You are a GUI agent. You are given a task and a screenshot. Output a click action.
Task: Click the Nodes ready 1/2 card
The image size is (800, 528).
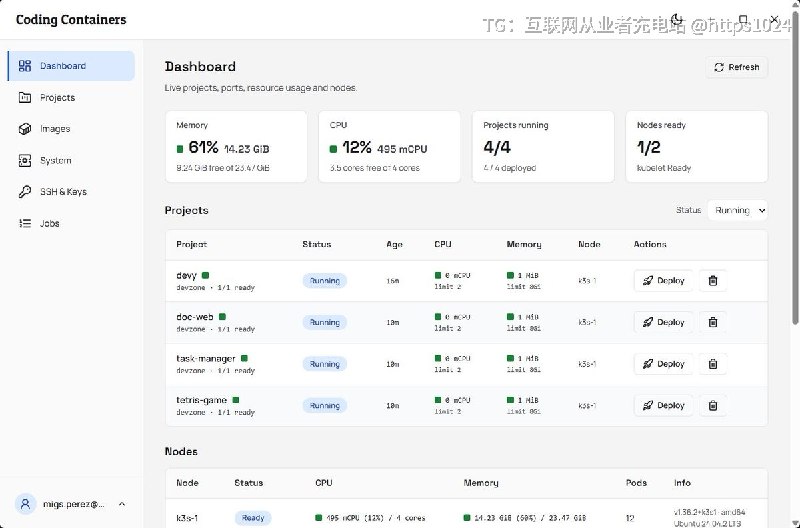point(696,146)
